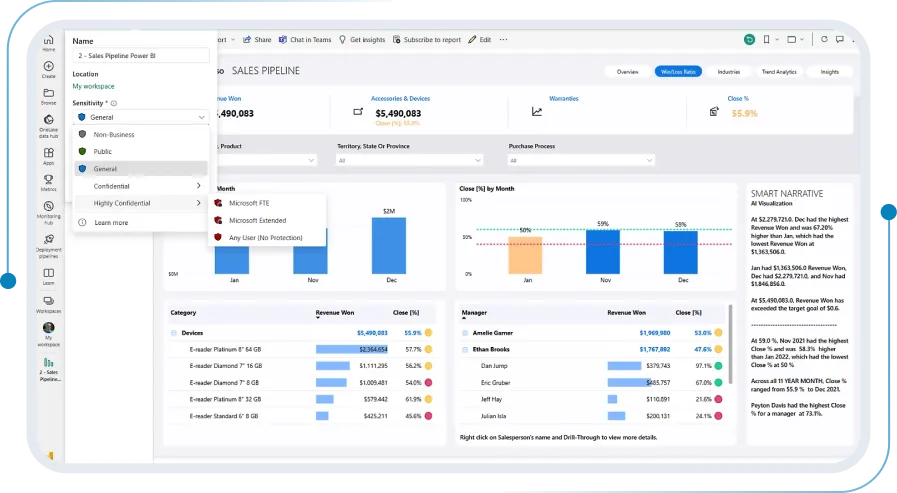Open Purchase Process dropdown
The height and width of the screenshot is (493, 897).
pos(581,161)
